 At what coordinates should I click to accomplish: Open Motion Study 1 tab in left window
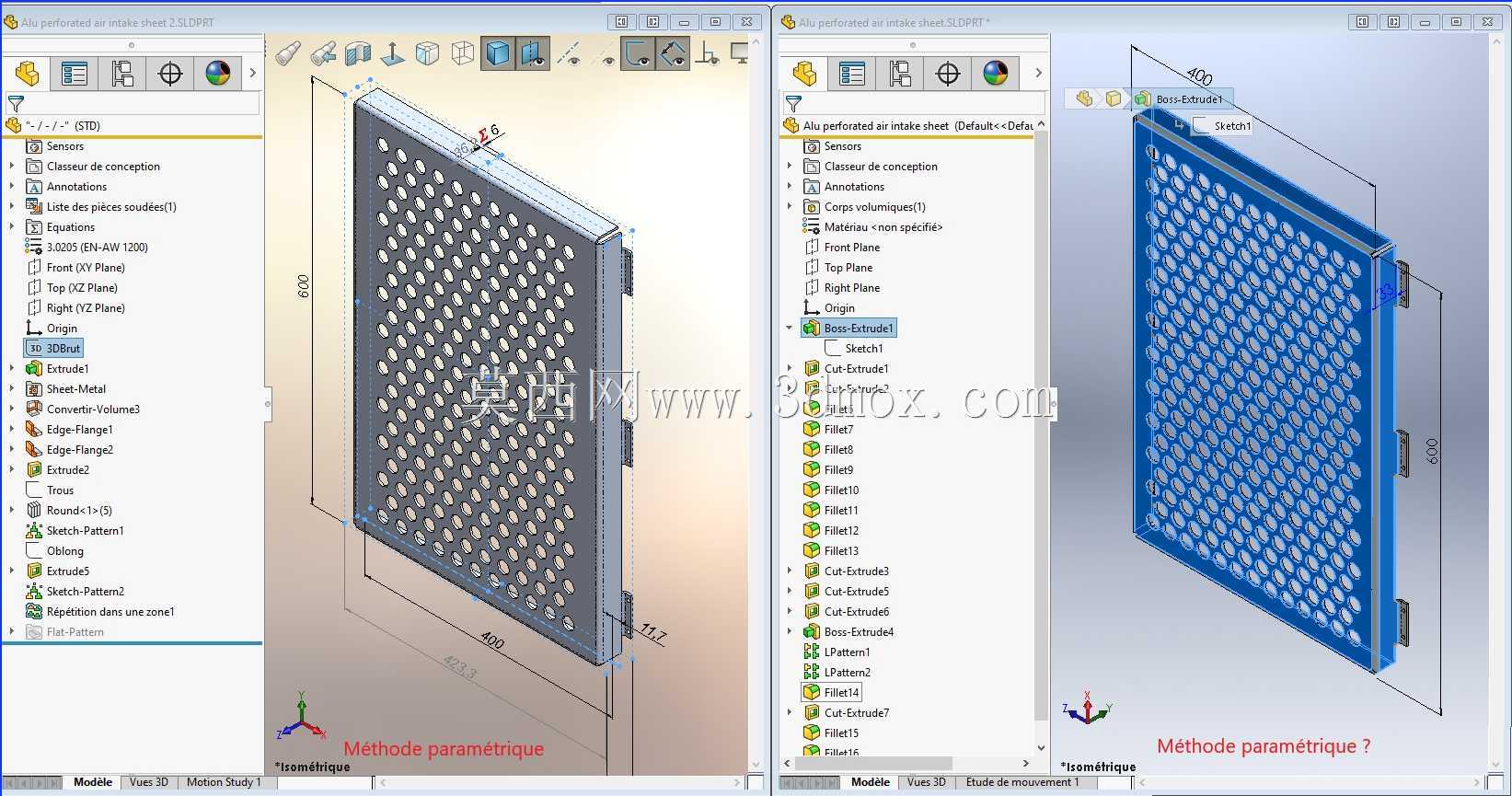click(x=224, y=782)
